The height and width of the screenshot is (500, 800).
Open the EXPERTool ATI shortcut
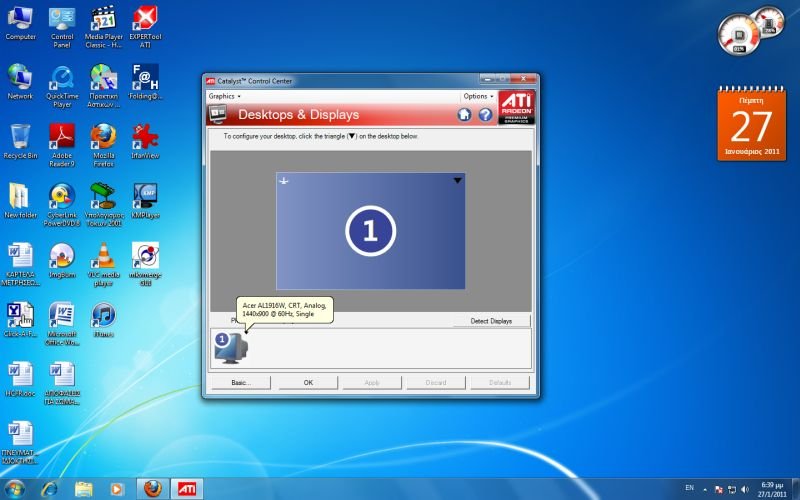pyautogui.click(x=145, y=28)
